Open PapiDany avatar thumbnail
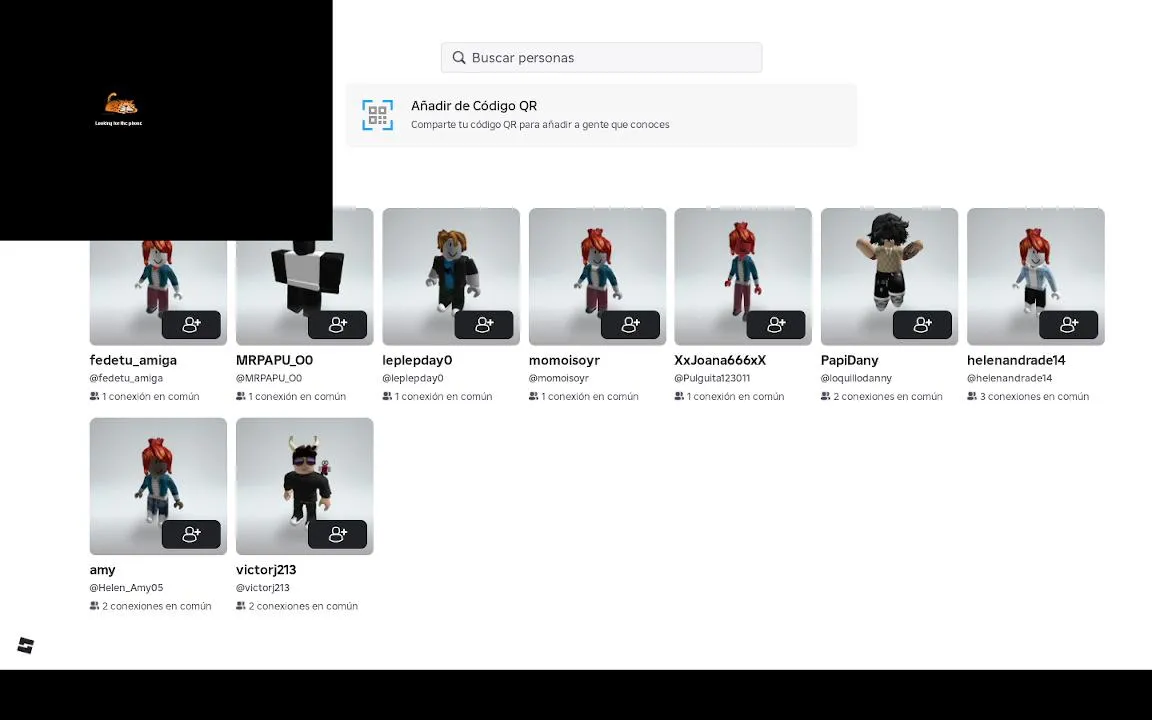The image size is (1152, 720). click(x=889, y=276)
